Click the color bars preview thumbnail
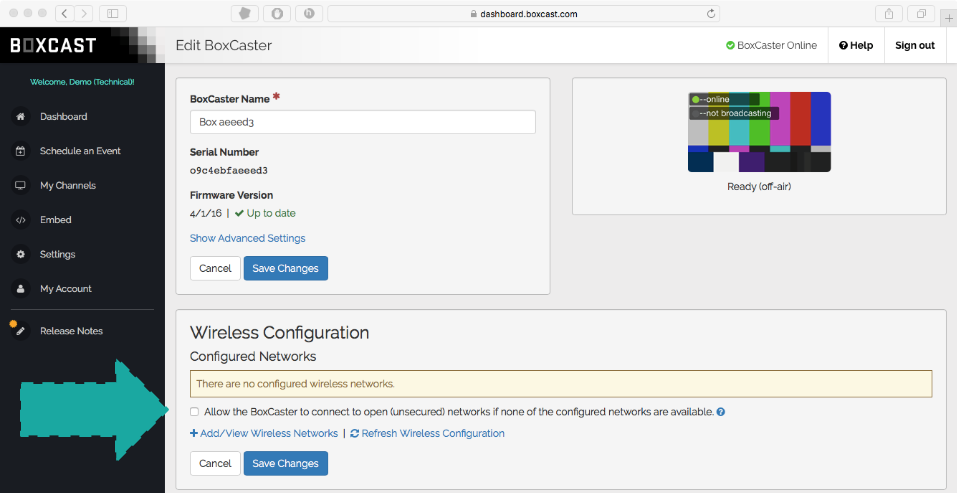The width and height of the screenshot is (957, 493). tap(759, 132)
